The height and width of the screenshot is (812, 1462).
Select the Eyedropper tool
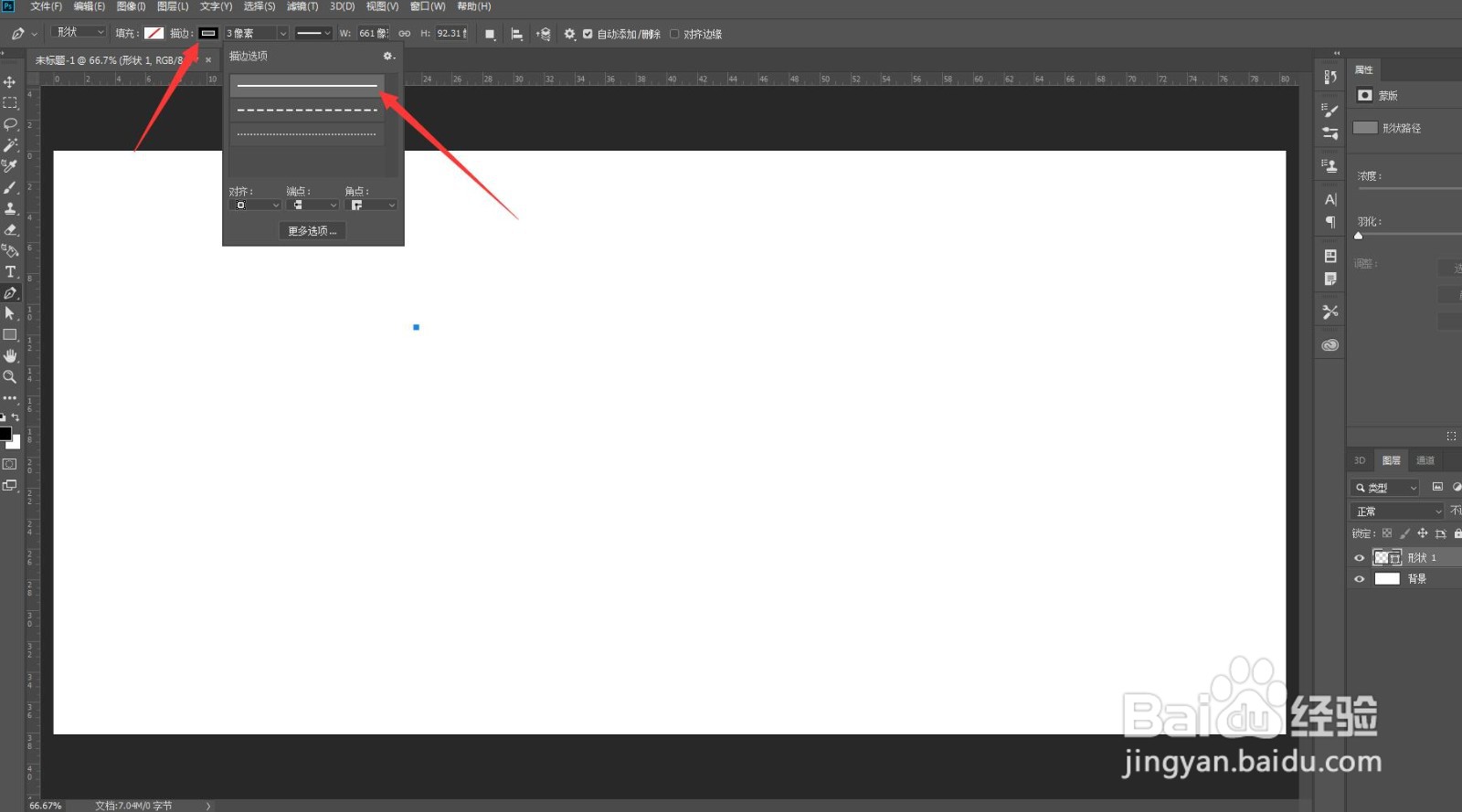10,166
